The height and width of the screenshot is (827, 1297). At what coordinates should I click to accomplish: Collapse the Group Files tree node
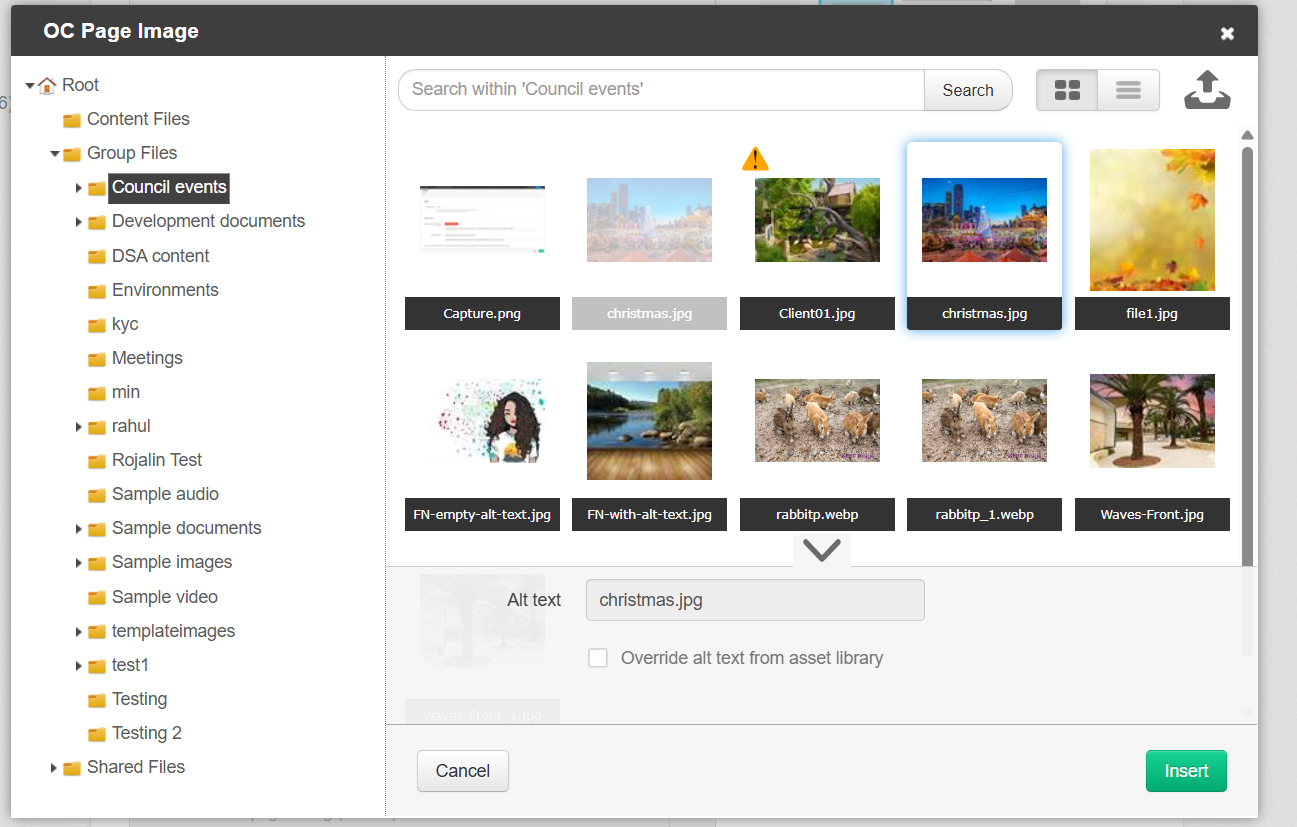pyautogui.click(x=54, y=152)
